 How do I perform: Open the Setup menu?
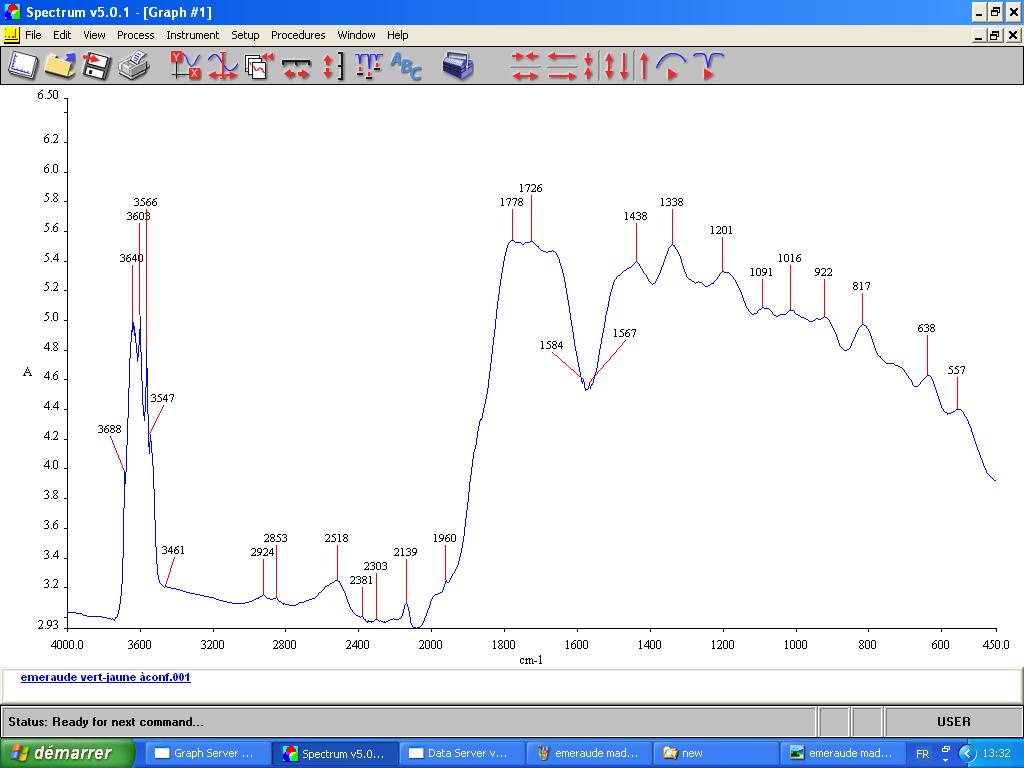[x=245, y=35]
